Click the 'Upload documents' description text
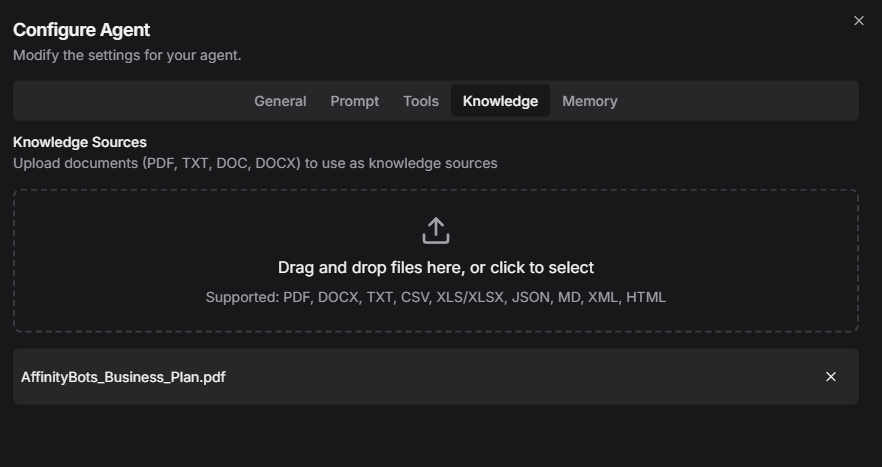Screen dimensions: 882x467 pyautogui.click(x=255, y=163)
